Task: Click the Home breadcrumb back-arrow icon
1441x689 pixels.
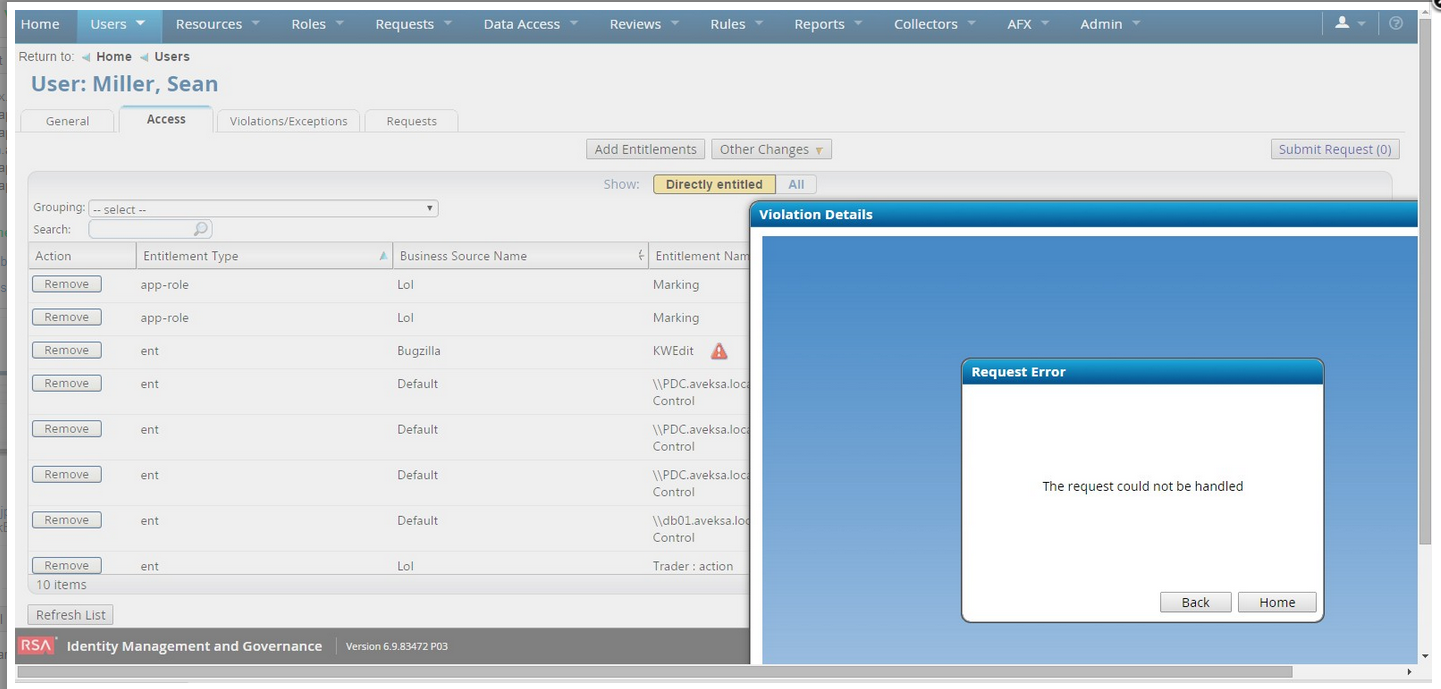Action: point(86,57)
